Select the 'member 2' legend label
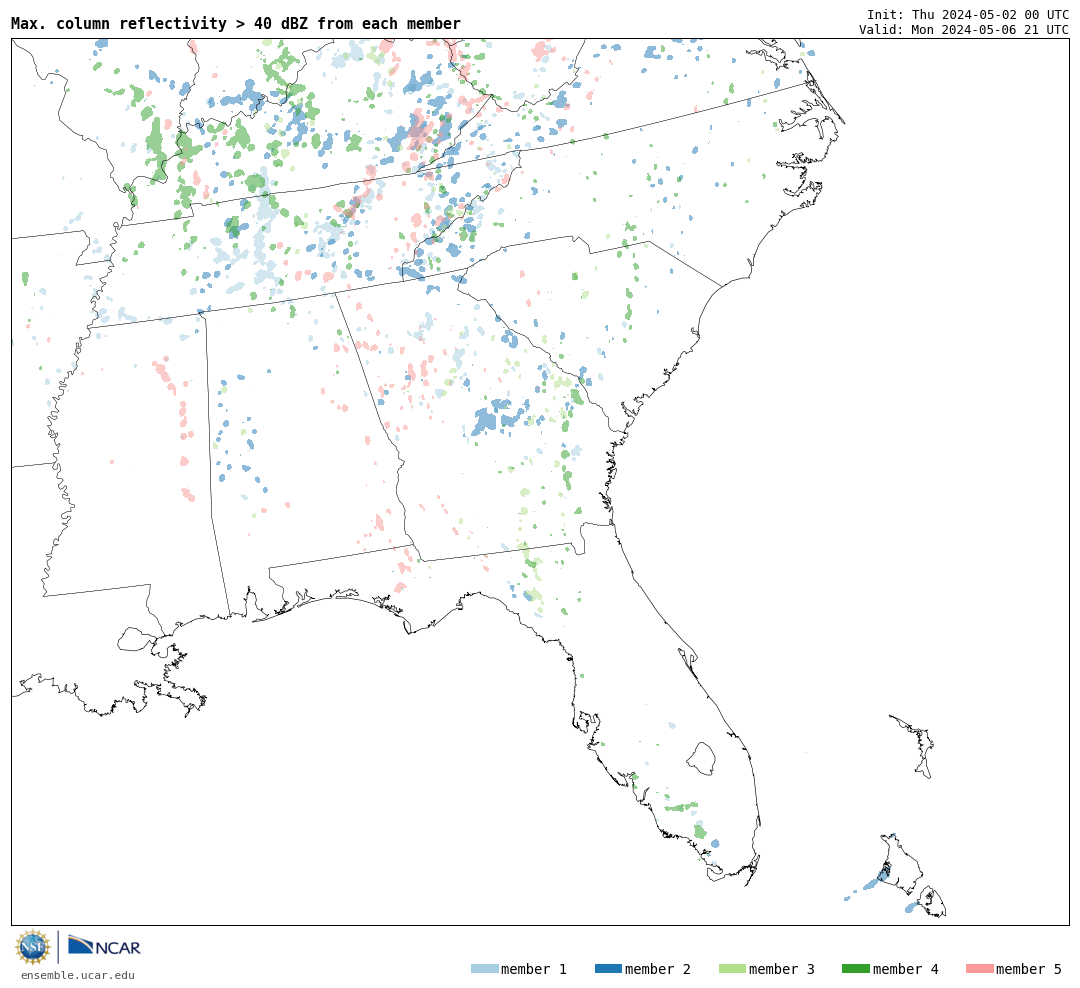 (x=658, y=969)
